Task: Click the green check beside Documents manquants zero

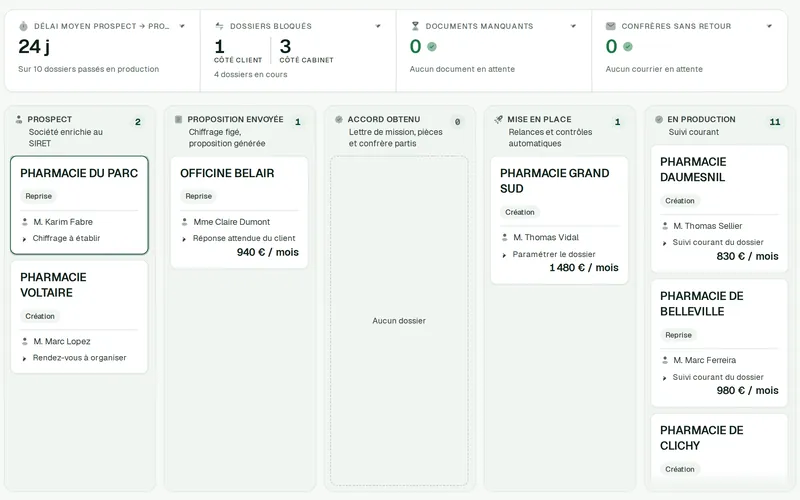Action: 432,47
